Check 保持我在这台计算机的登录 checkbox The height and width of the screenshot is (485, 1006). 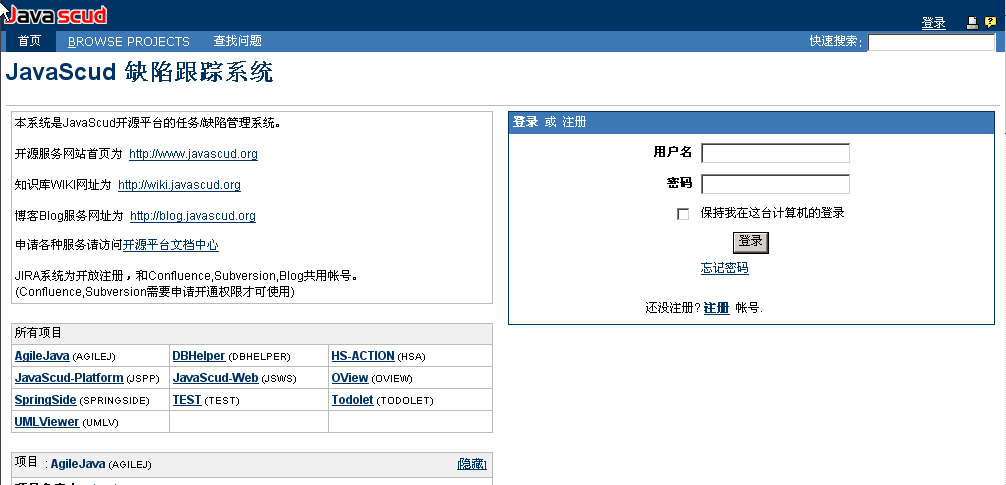pos(683,214)
